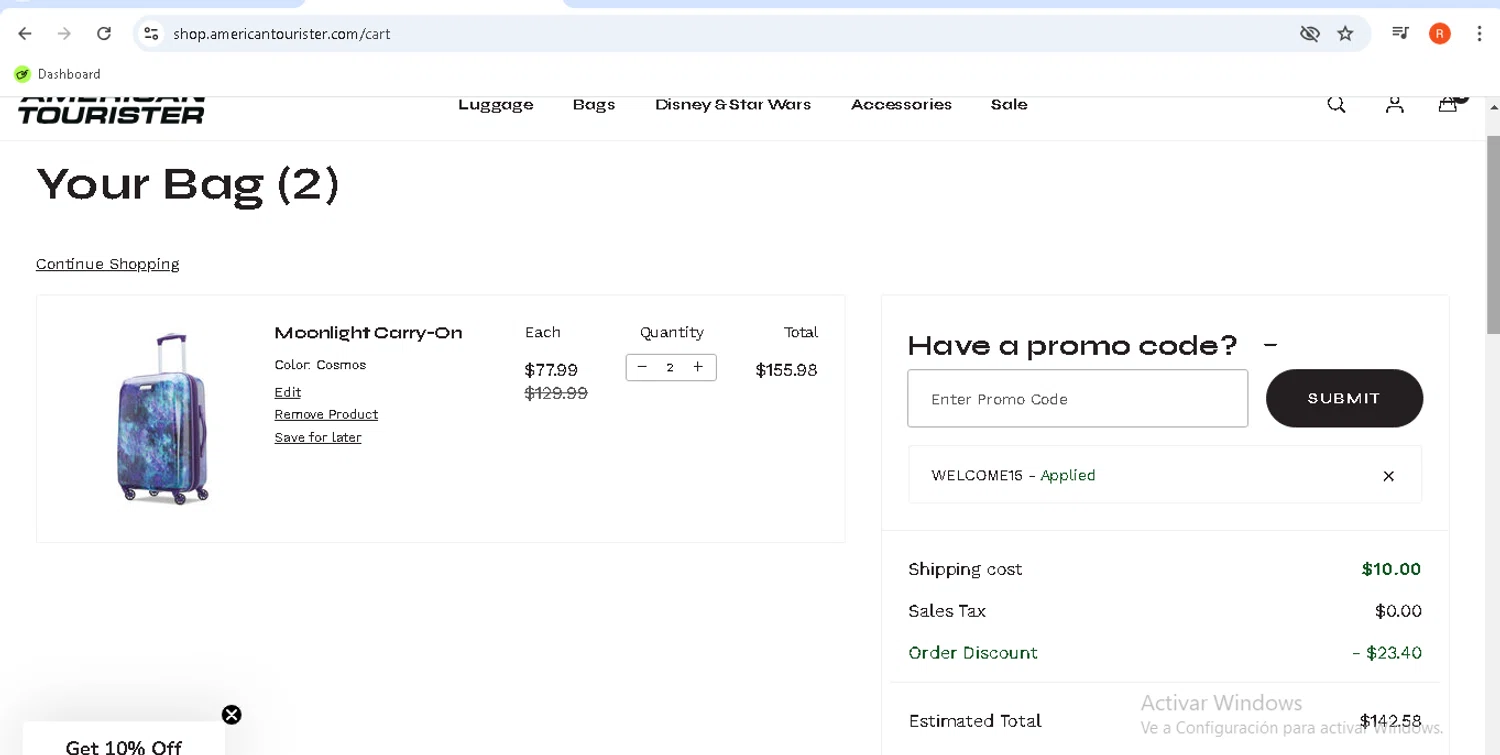
Task: Go back with the browser back arrow
Action: pos(25,34)
